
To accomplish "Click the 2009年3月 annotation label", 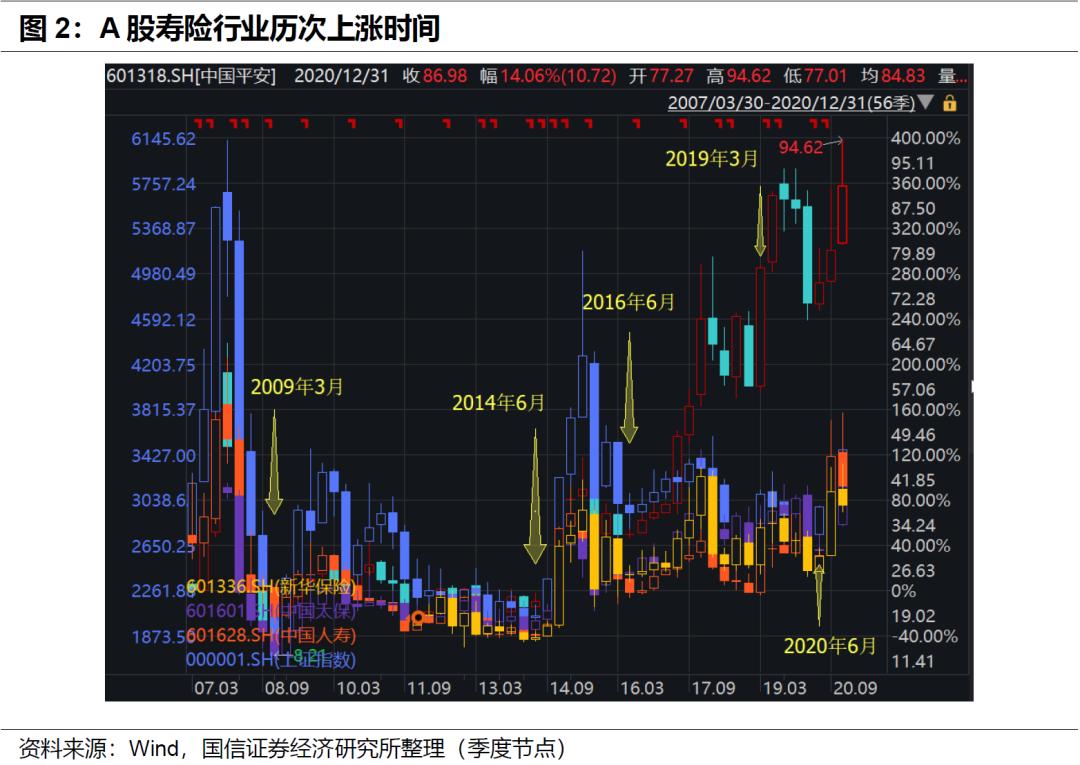I will pos(297,387).
